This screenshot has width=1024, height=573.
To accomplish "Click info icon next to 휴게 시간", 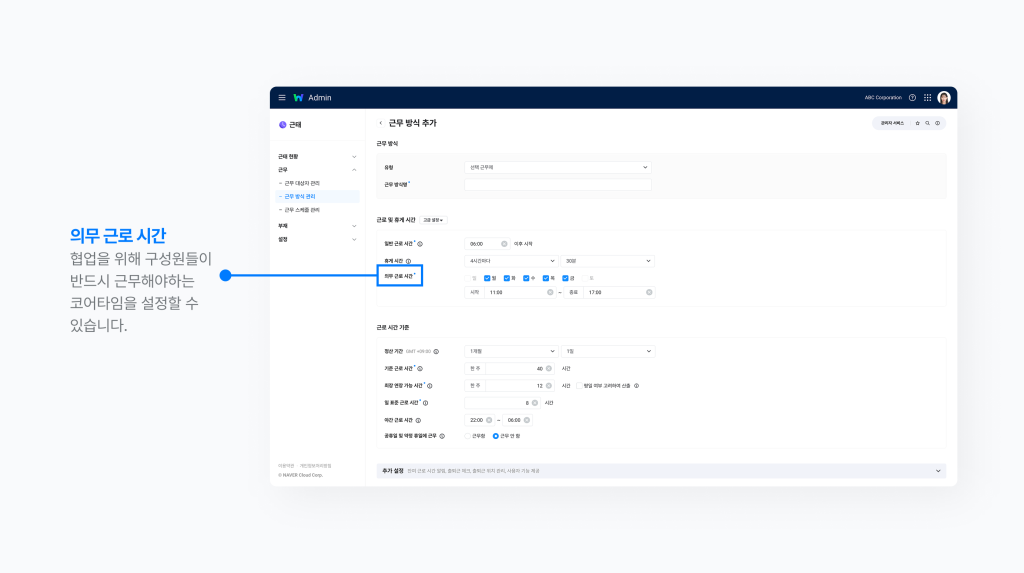I will [408, 261].
